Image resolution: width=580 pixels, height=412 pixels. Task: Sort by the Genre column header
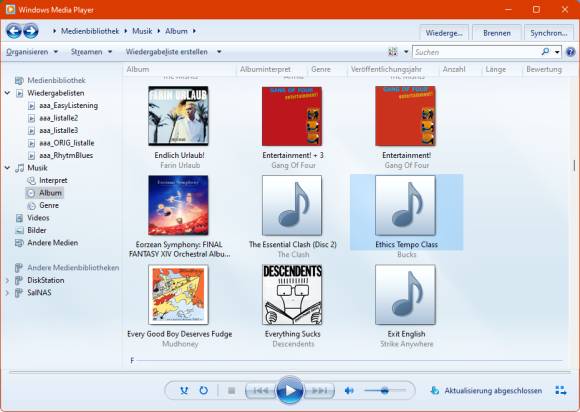tap(321, 69)
